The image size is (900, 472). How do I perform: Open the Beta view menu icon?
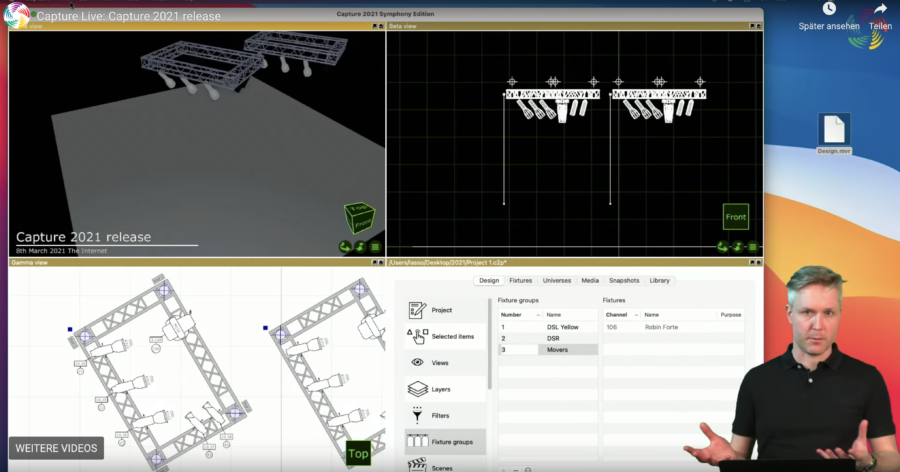tap(752, 247)
